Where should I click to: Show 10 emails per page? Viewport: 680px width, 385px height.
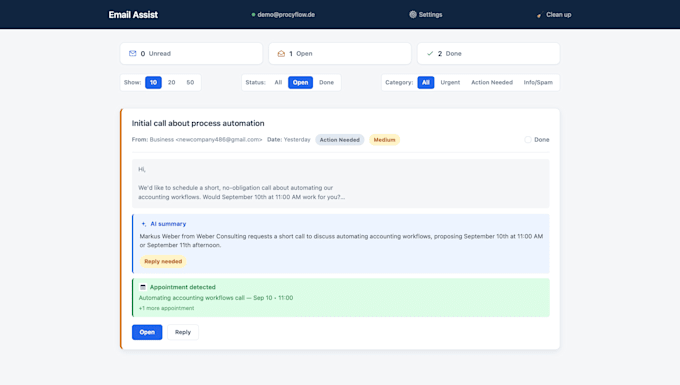(x=154, y=82)
